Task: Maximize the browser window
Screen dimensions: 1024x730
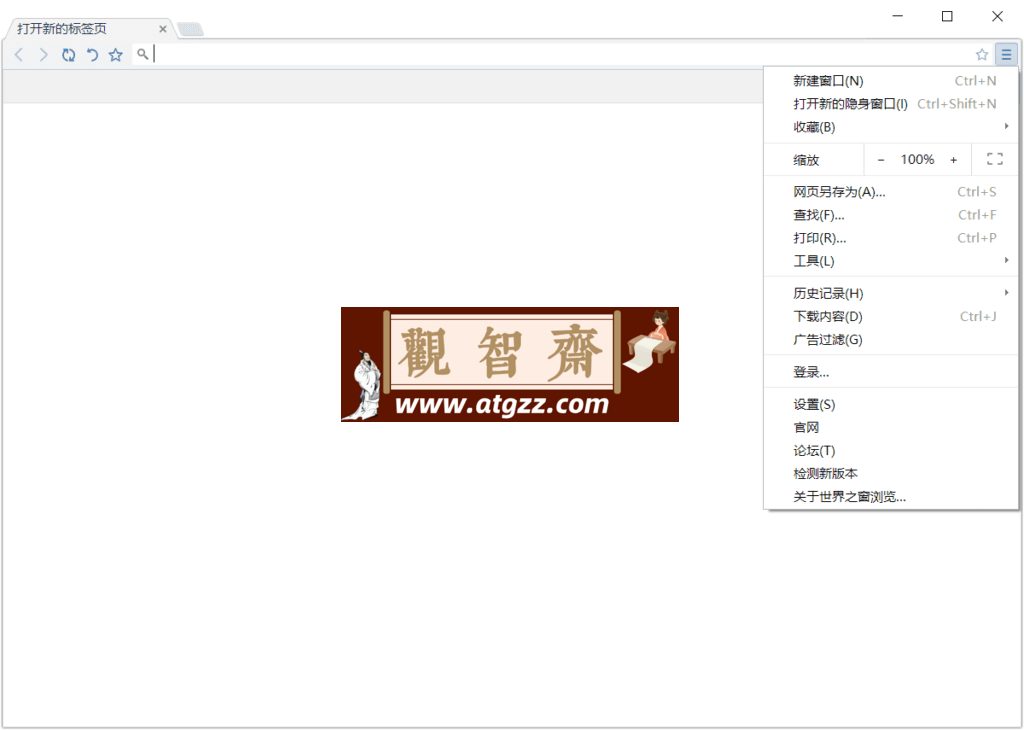Action: (947, 16)
